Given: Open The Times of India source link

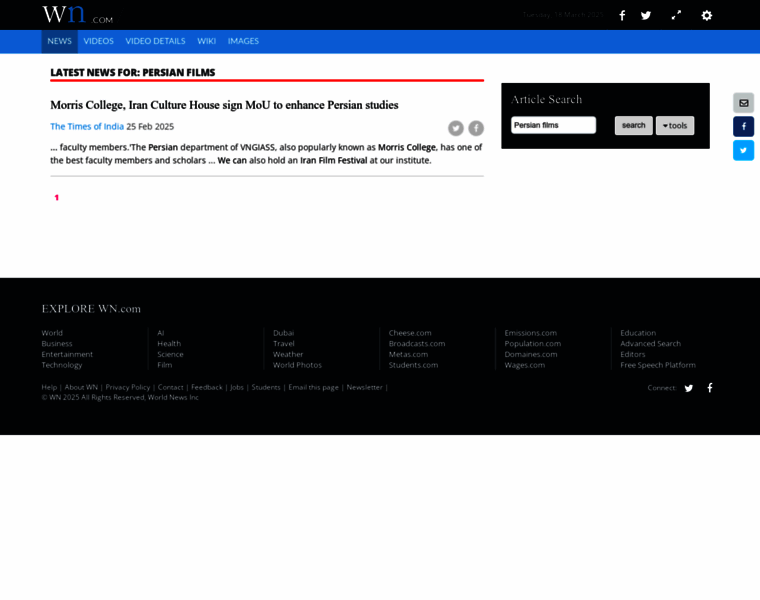Looking at the screenshot, I should pyautogui.click(x=87, y=126).
